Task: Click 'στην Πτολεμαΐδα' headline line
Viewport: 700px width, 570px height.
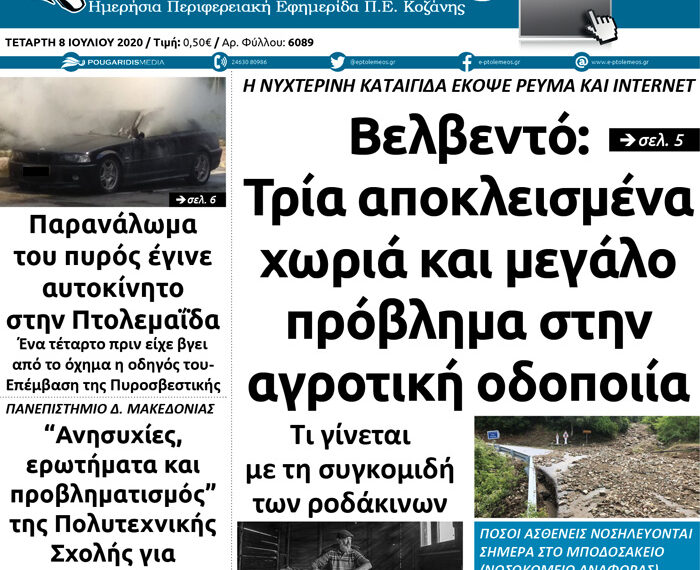Action: pyautogui.click(x=113, y=320)
